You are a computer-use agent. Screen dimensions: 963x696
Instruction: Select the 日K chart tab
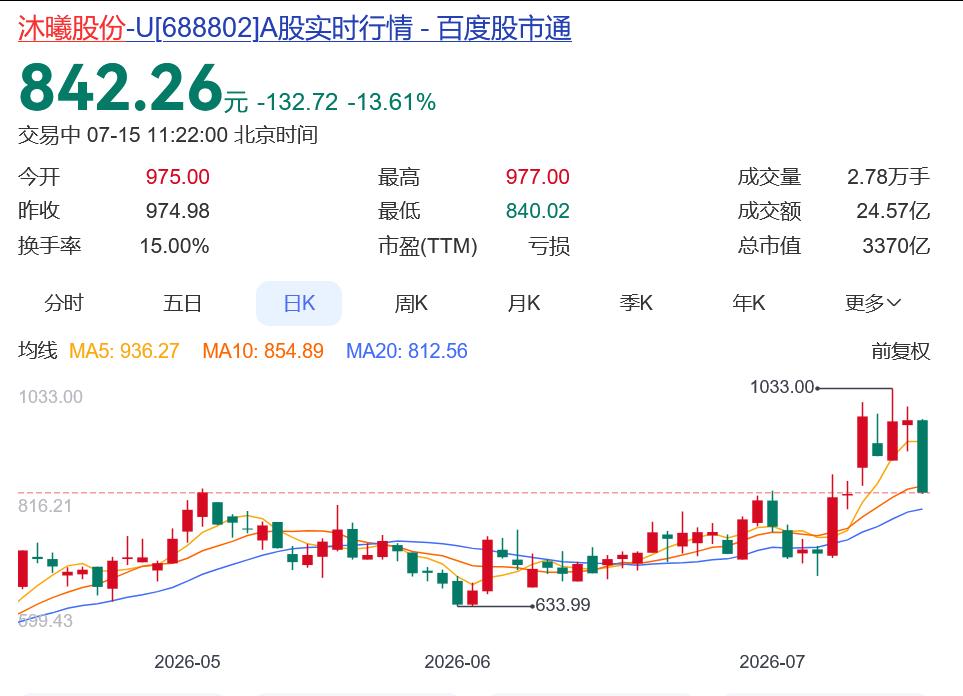(299, 303)
